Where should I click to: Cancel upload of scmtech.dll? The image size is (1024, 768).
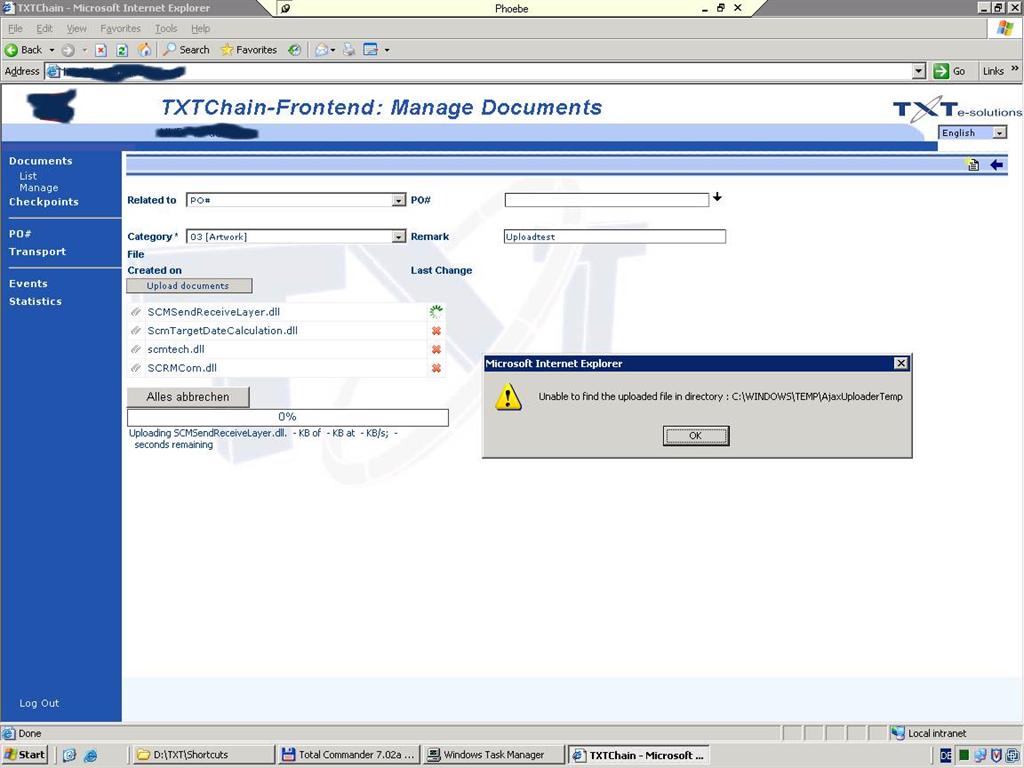point(436,349)
